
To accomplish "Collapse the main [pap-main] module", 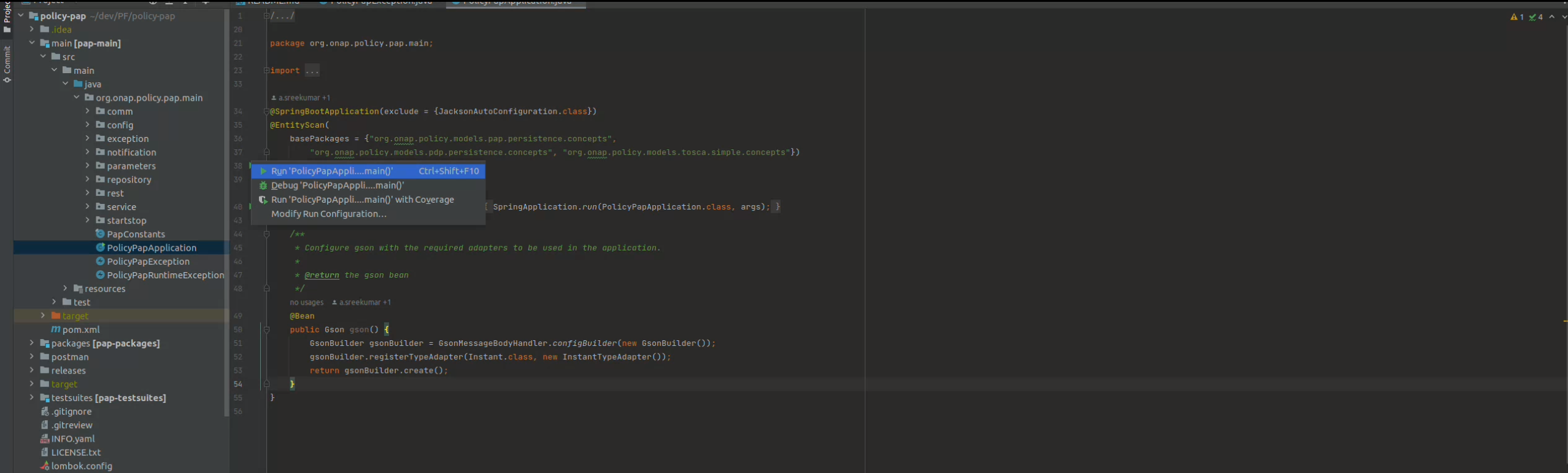I will pos(32,43).
